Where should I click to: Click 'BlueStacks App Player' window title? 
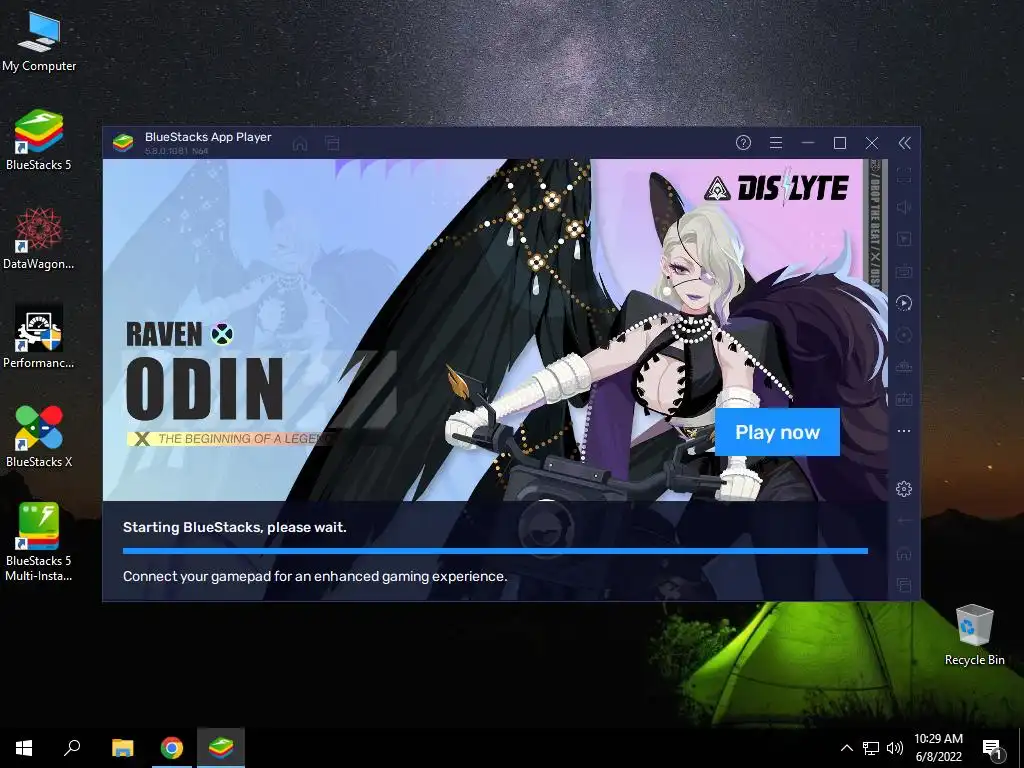click(208, 136)
